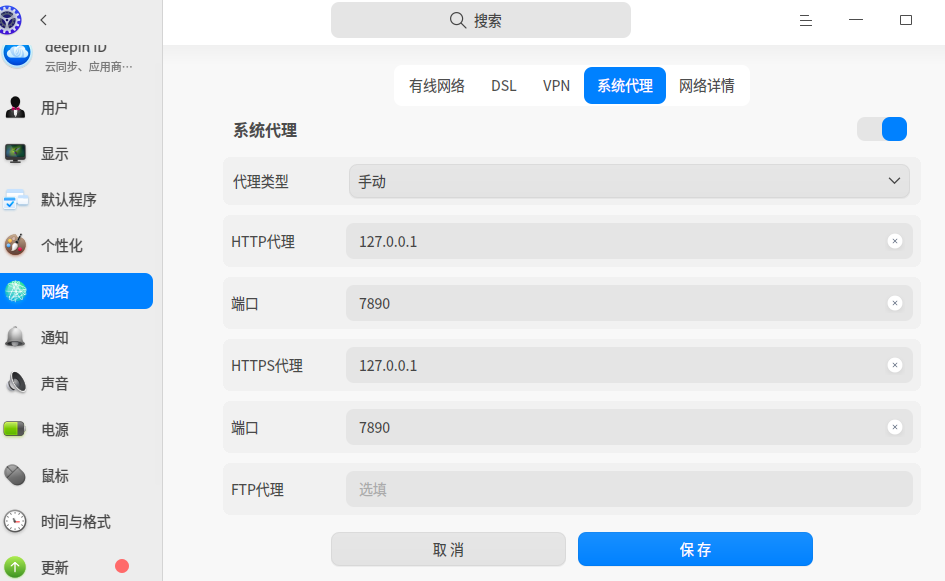Image resolution: width=945 pixels, height=581 pixels.
Task: Toggle the 系统代理 switch off
Action: point(882,129)
